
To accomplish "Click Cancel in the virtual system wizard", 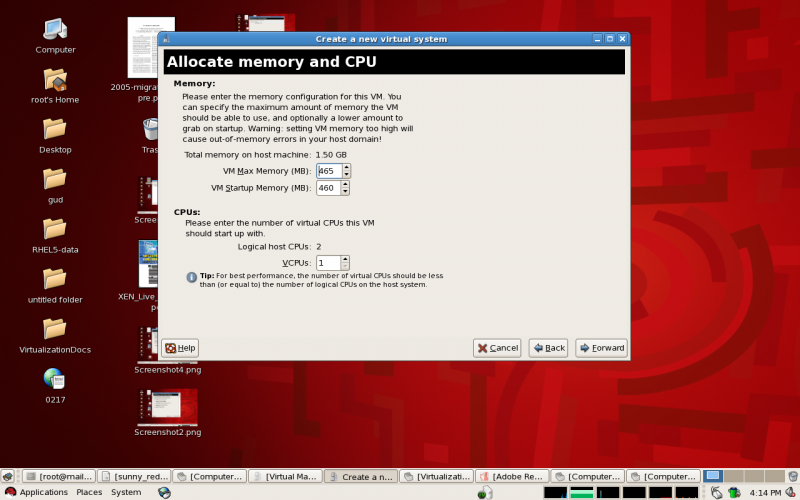I will click(x=497, y=348).
